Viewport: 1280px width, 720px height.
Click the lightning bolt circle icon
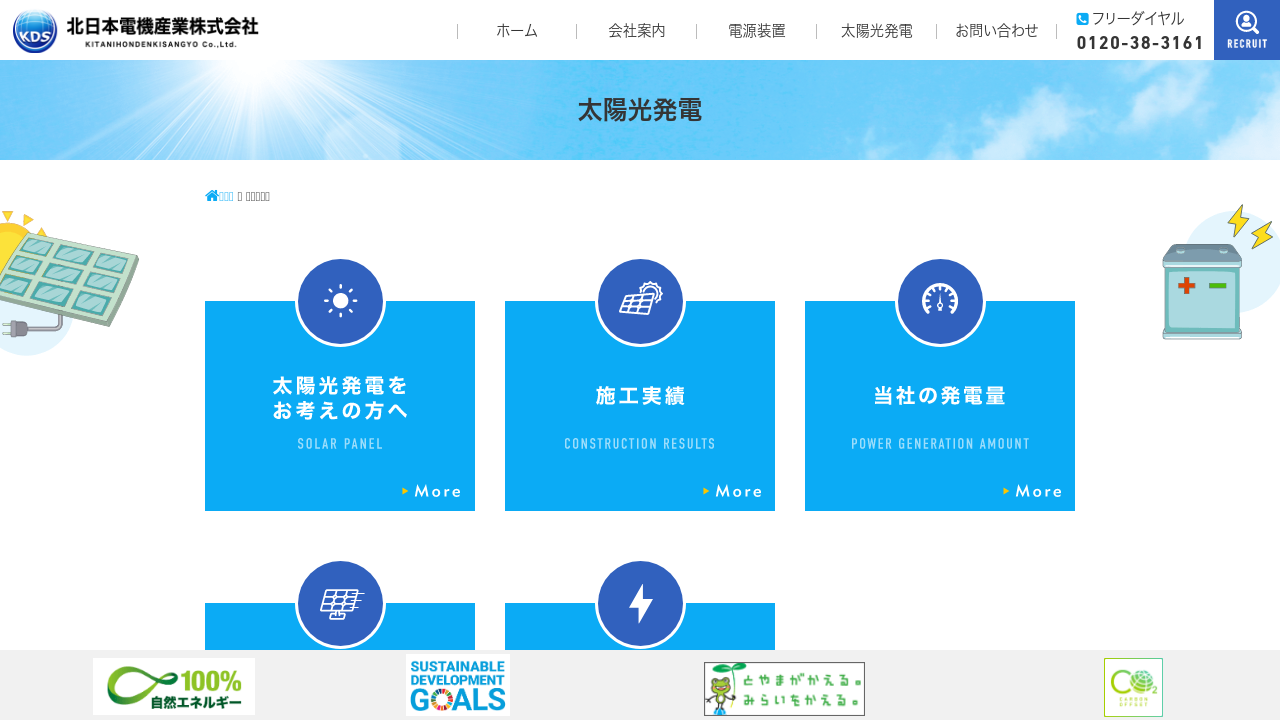(640, 603)
